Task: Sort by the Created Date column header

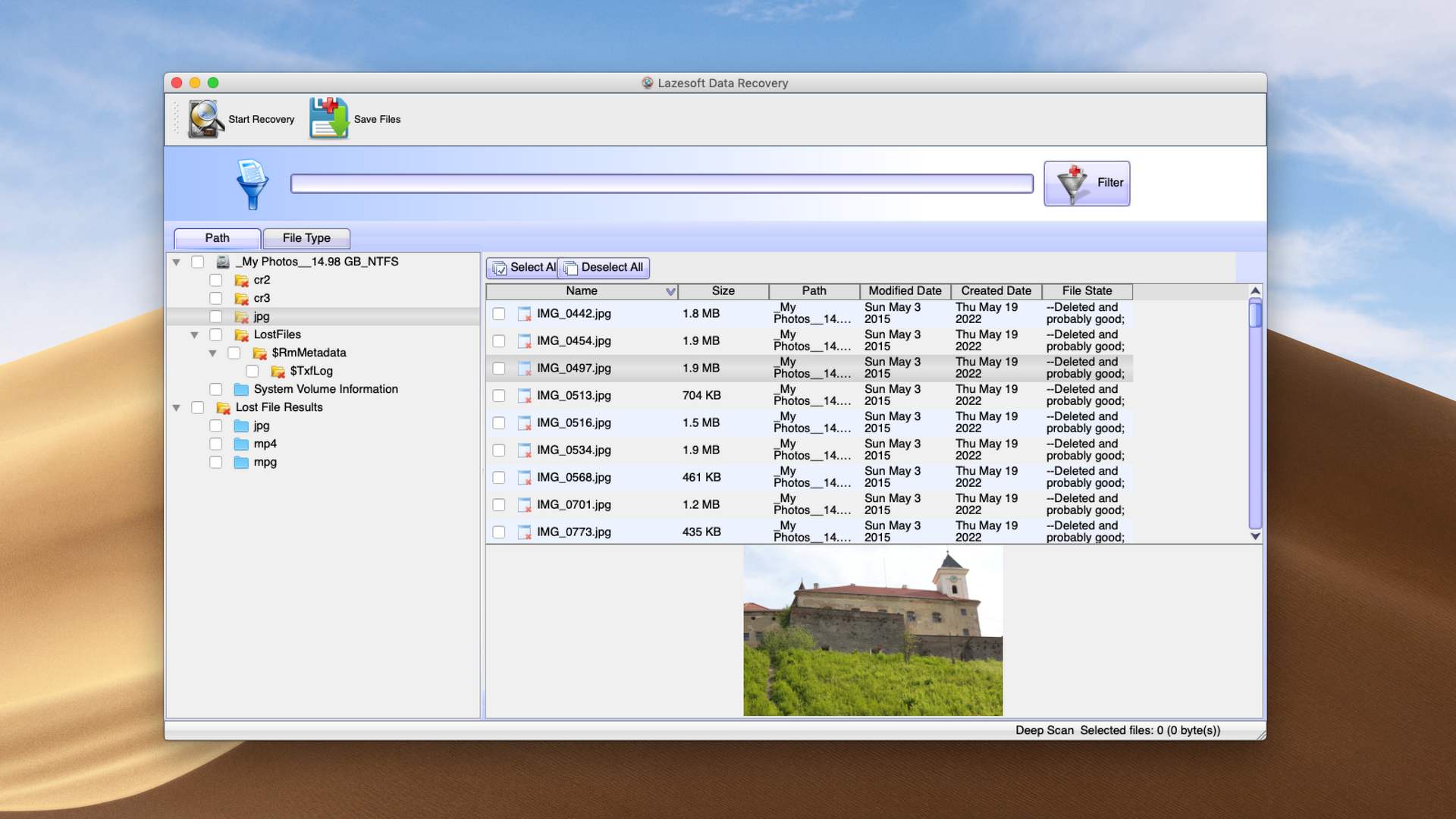Action: pyautogui.click(x=996, y=291)
